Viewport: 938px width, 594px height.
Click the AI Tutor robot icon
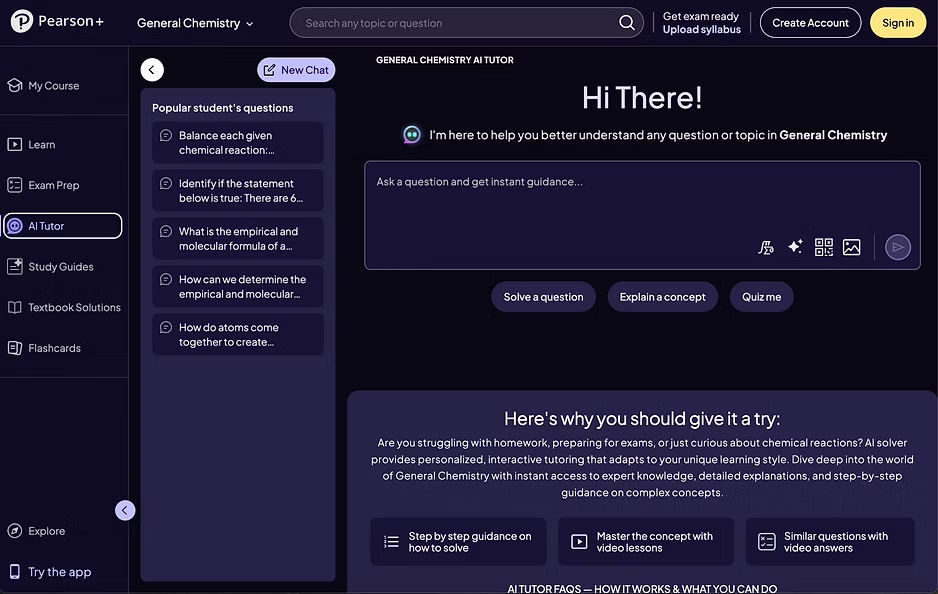[15, 226]
